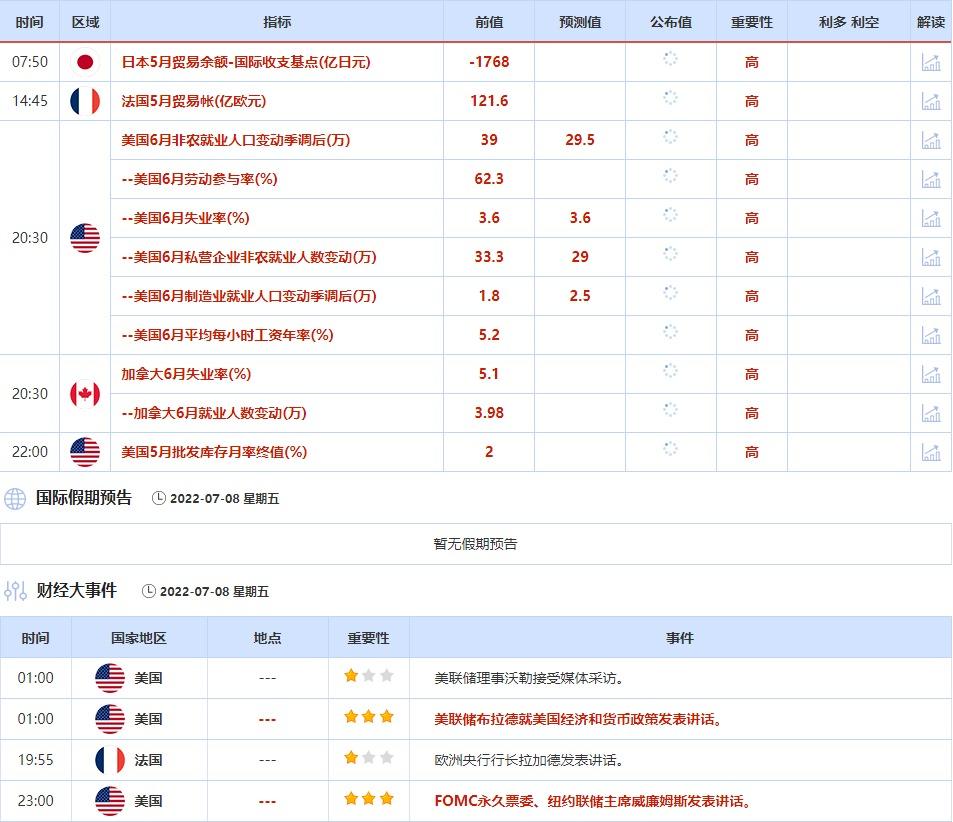Click the 重要性 header in data table
The image size is (953, 822).
click(752, 22)
